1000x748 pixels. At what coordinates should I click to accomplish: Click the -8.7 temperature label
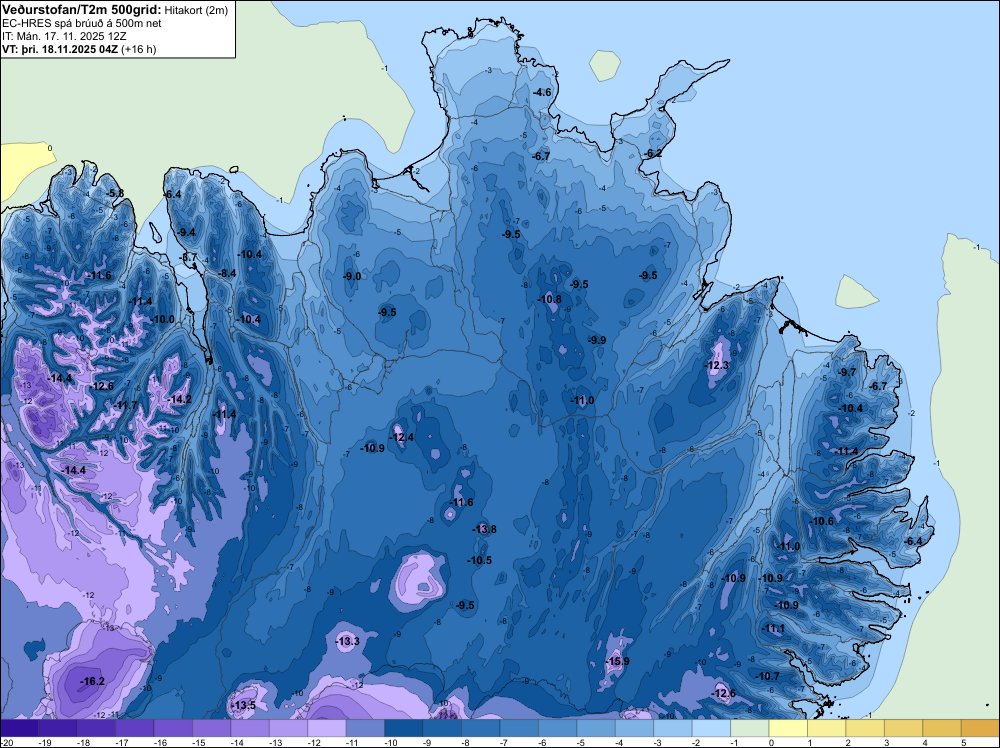coord(188,258)
